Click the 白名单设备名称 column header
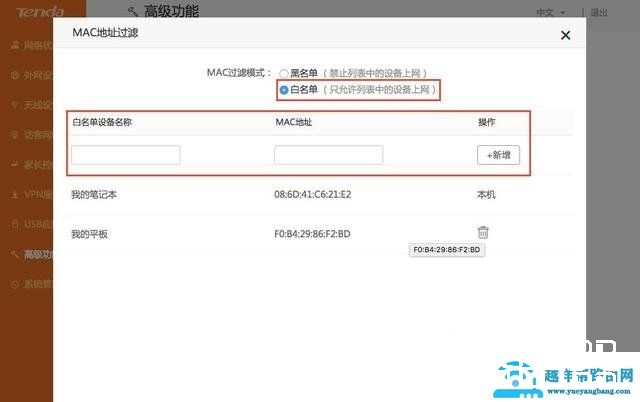 [102, 122]
